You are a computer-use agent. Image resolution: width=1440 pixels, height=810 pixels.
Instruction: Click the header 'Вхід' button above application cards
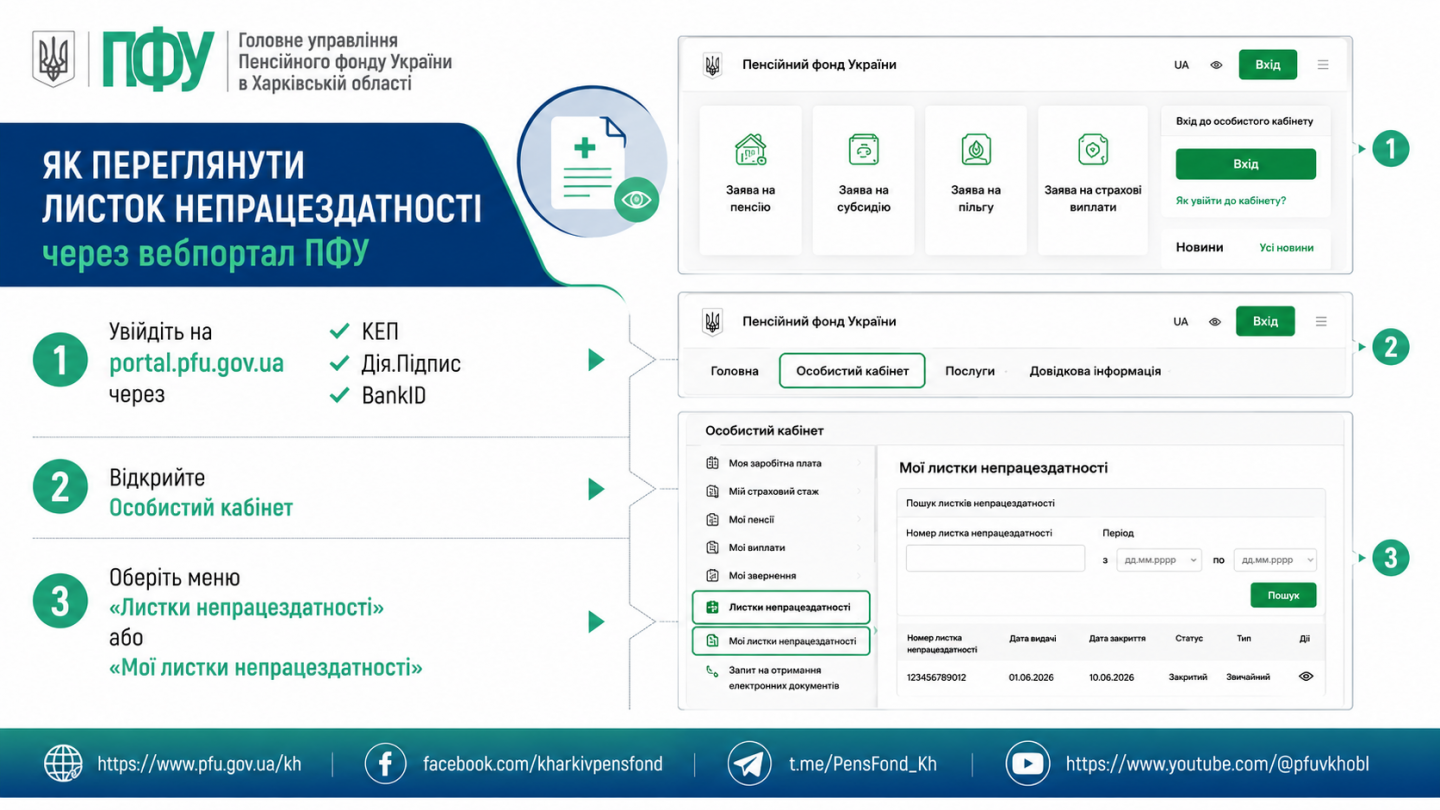pyautogui.click(x=1267, y=65)
